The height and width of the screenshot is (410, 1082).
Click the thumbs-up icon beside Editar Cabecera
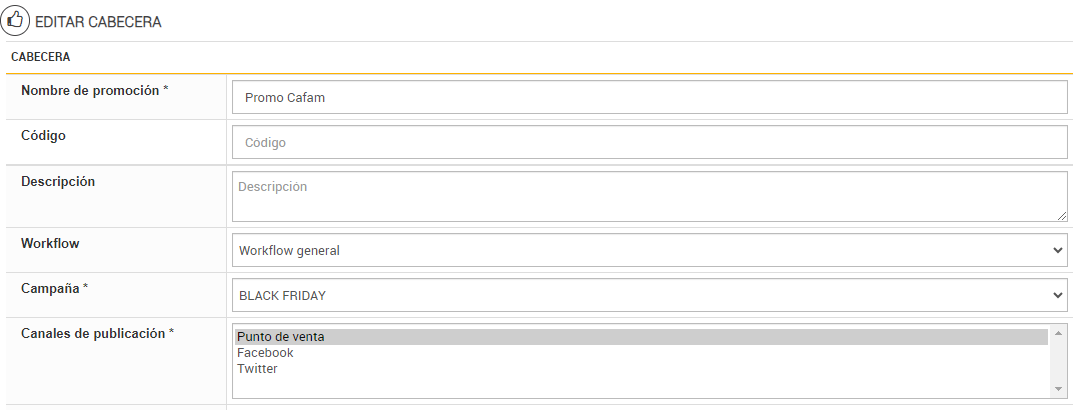[16, 20]
